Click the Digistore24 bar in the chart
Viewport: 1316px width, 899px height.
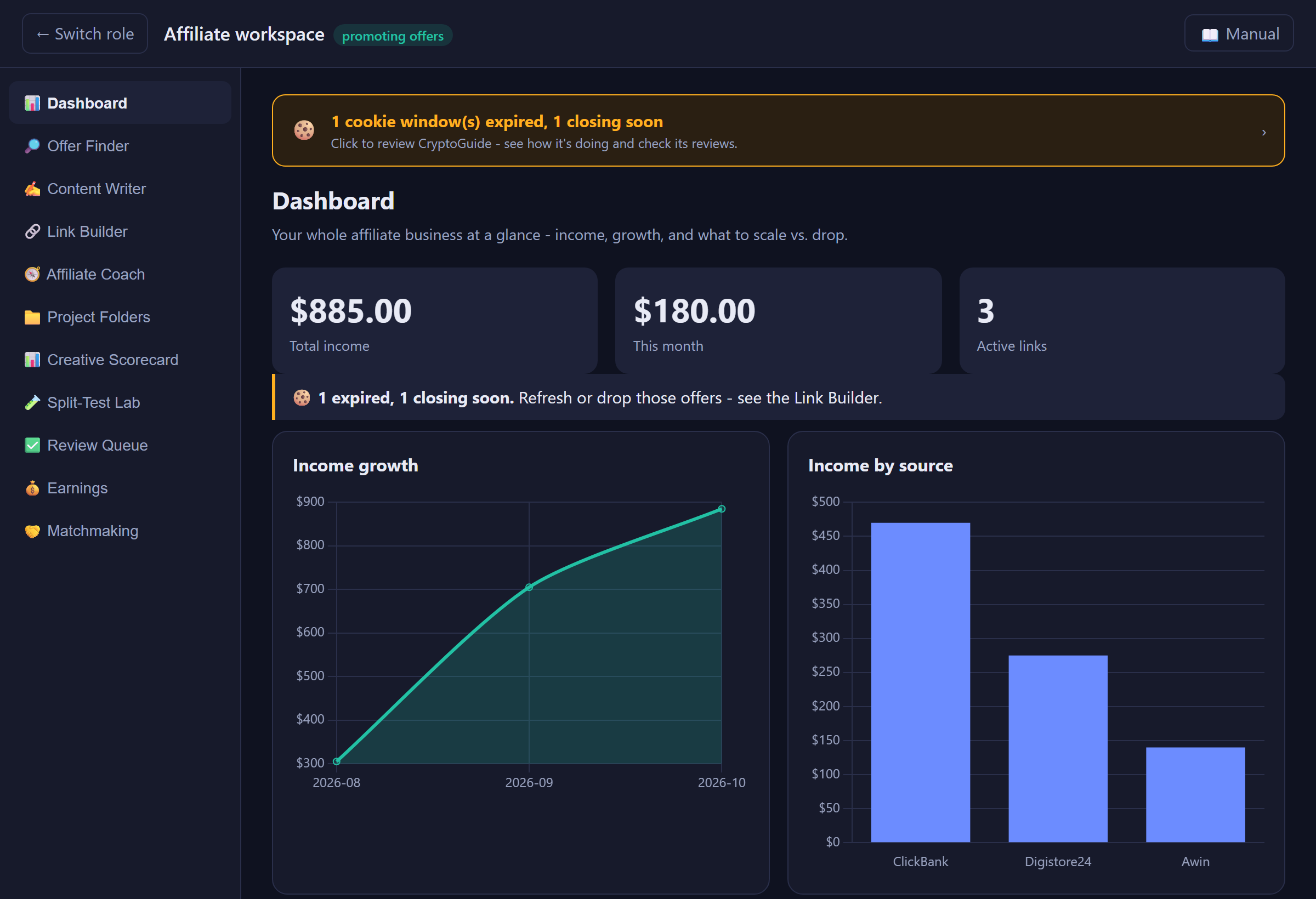[1058, 748]
